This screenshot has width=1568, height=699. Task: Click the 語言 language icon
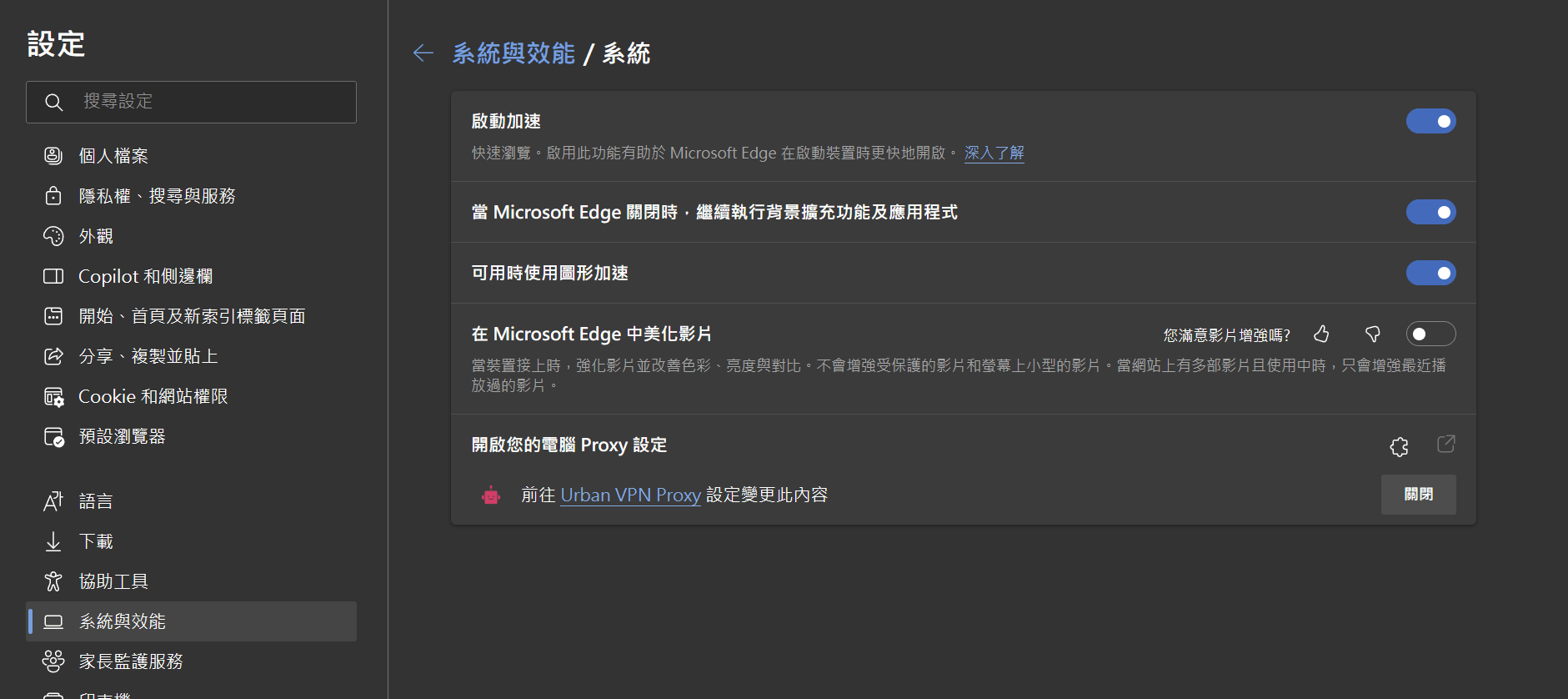53,501
